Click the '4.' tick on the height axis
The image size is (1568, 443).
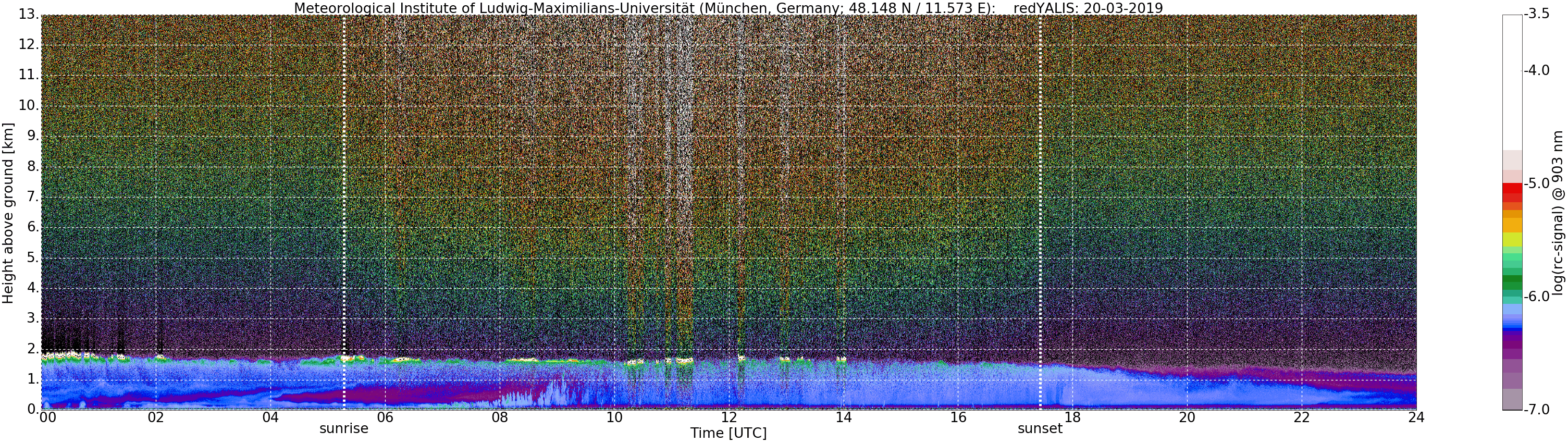33,287
